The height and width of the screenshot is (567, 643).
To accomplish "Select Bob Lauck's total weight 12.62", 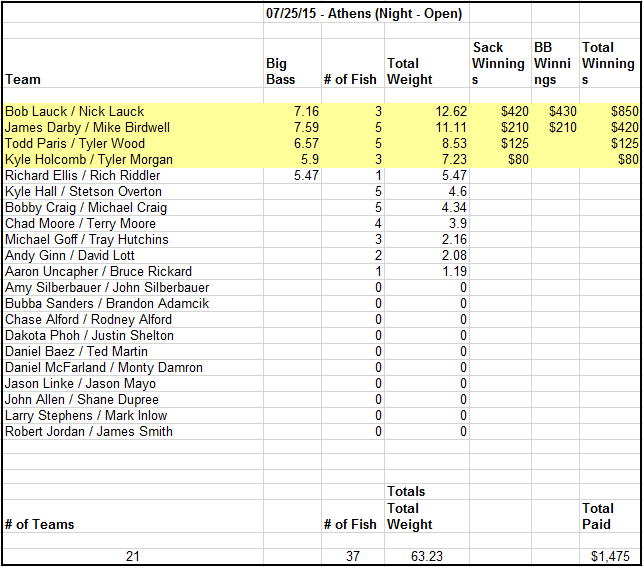I will coord(451,111).
